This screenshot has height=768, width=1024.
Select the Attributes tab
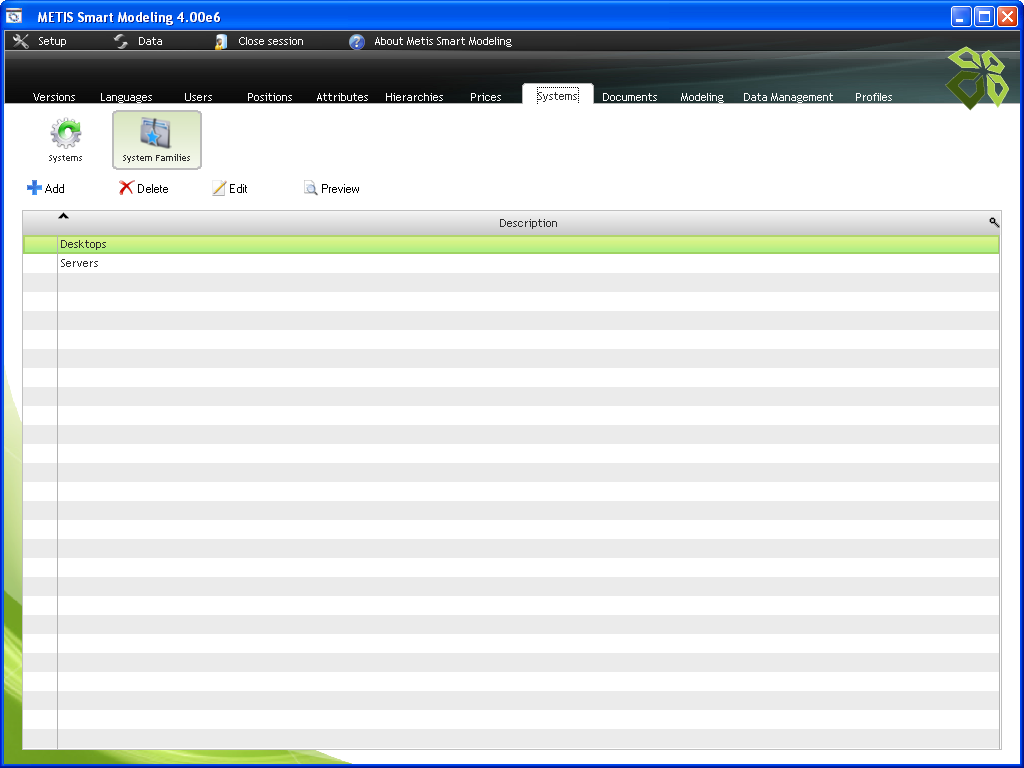[342, 97]
